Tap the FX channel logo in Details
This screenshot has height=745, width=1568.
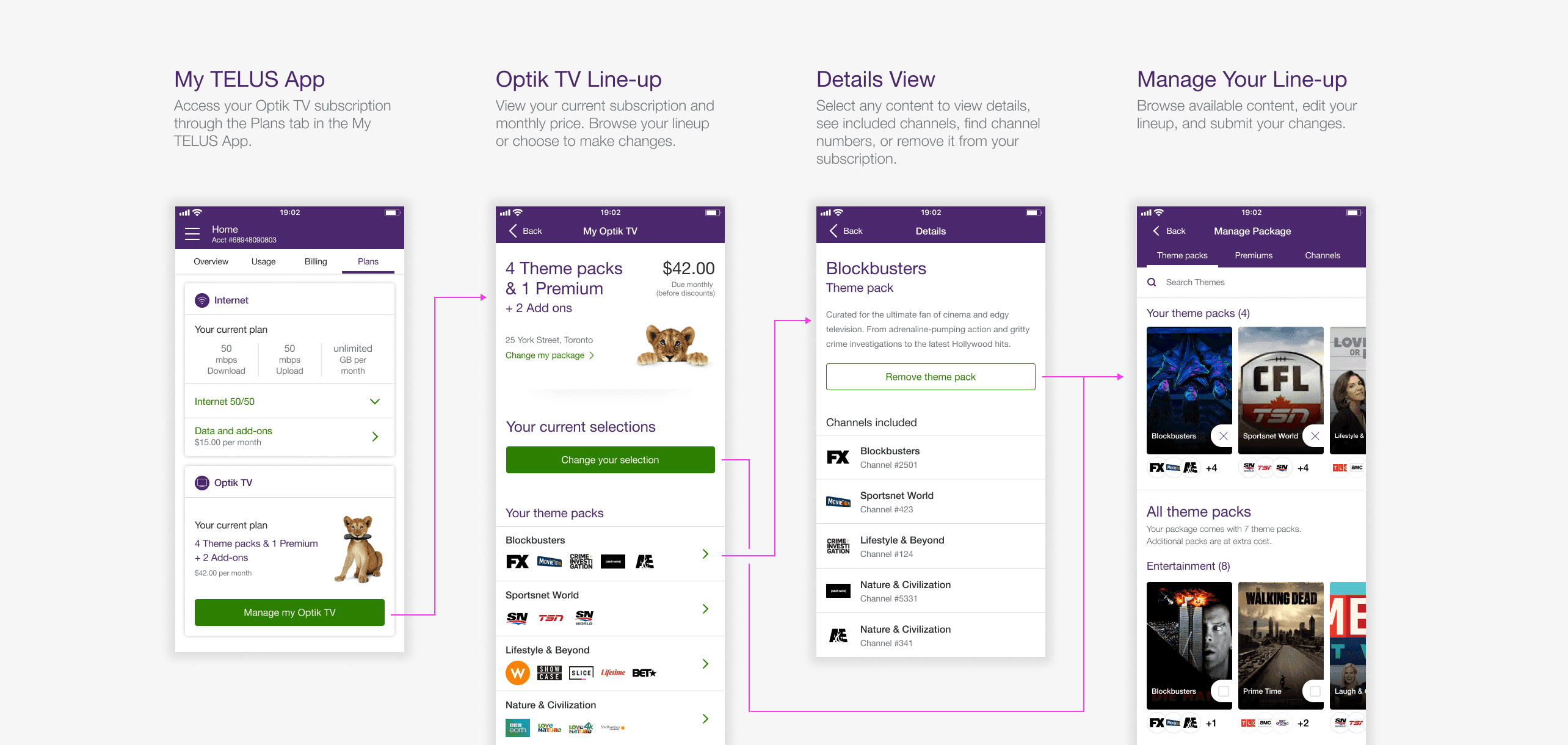coord(838,457)
